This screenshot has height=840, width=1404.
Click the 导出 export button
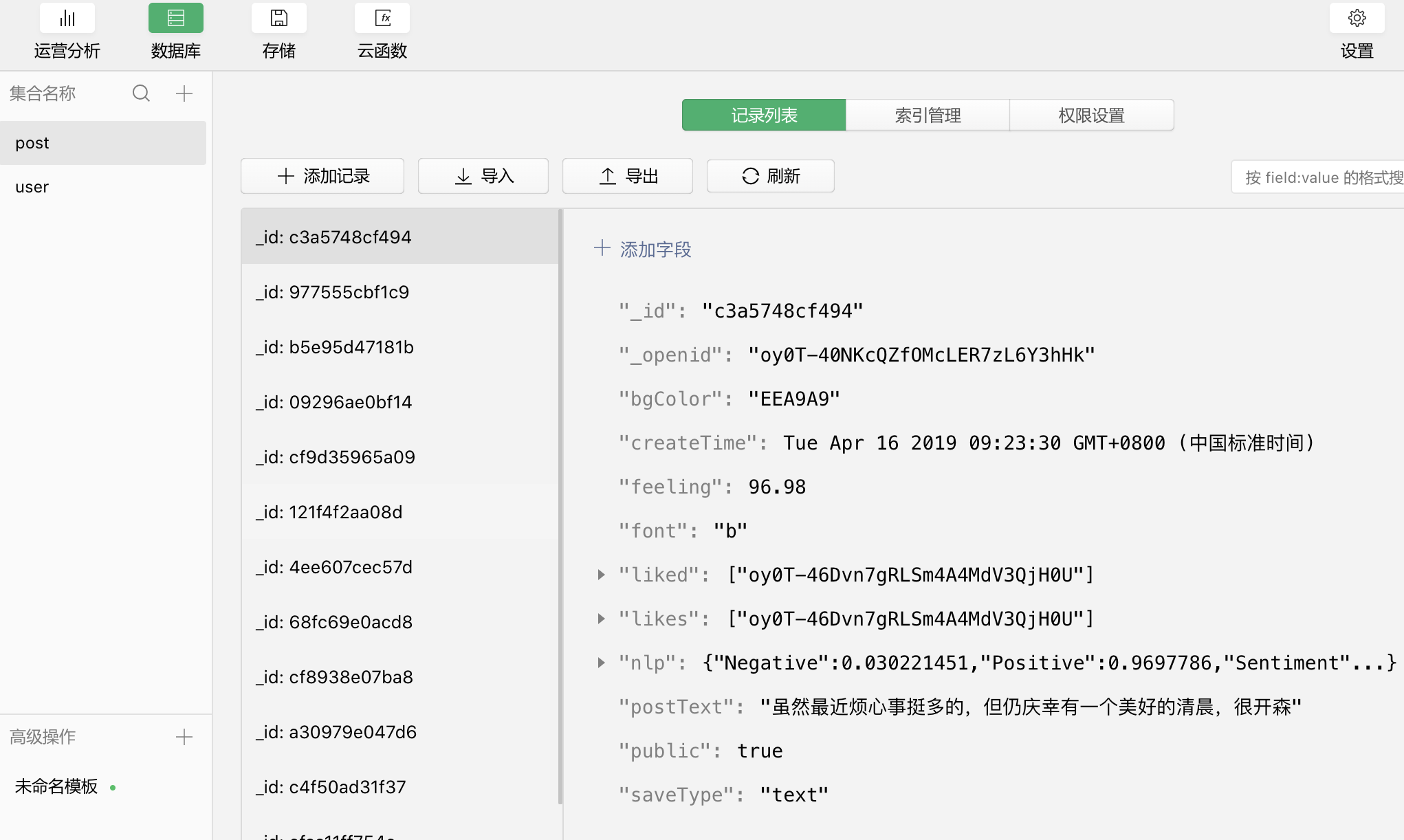pos(627,177)
